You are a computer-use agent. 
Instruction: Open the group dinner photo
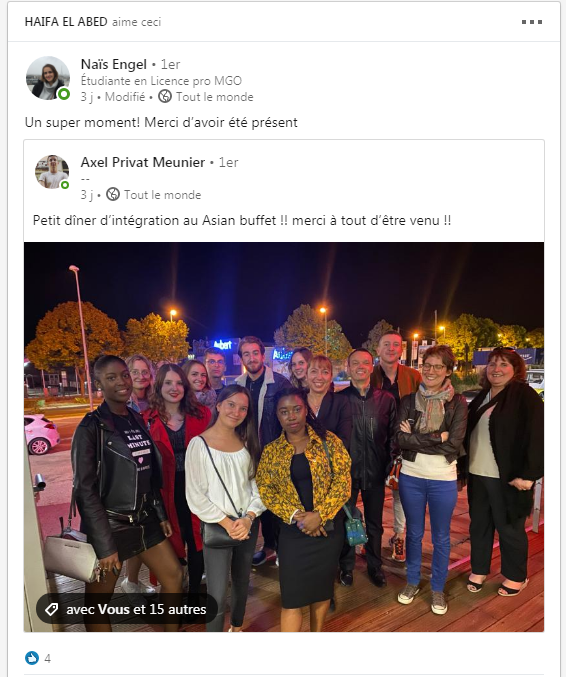click(284, 437)
